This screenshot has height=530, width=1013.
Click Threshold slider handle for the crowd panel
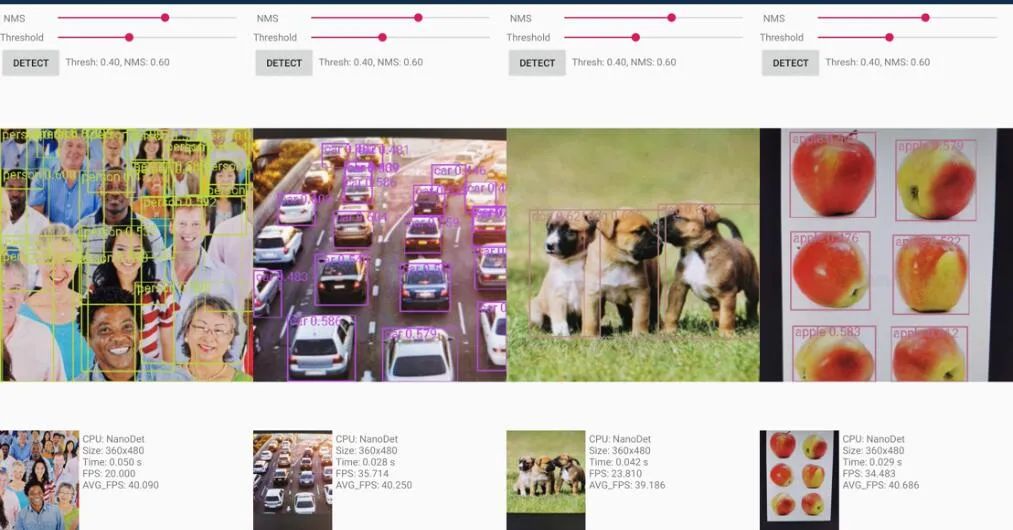pos(129,37)
